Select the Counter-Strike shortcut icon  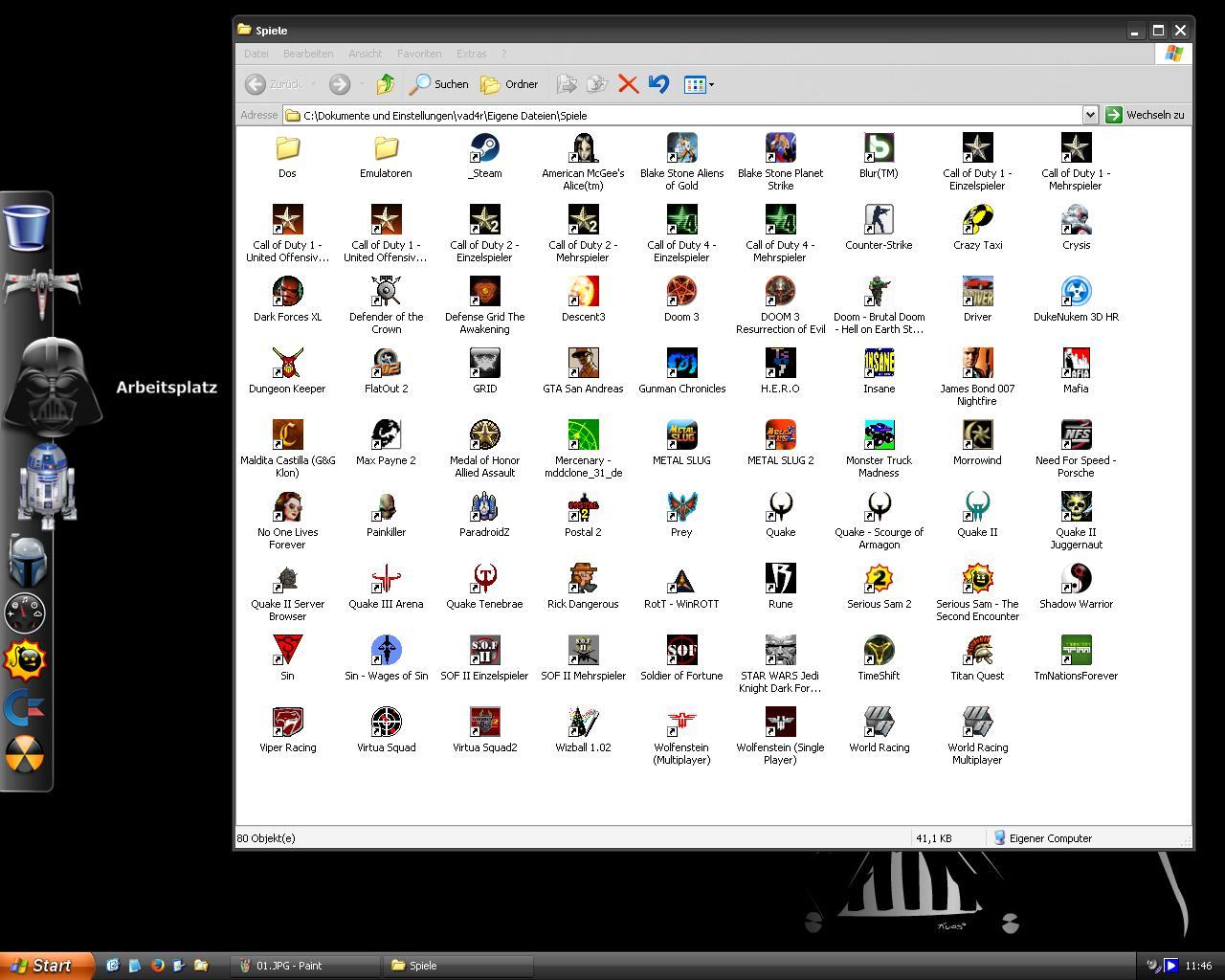click(879, 220)
